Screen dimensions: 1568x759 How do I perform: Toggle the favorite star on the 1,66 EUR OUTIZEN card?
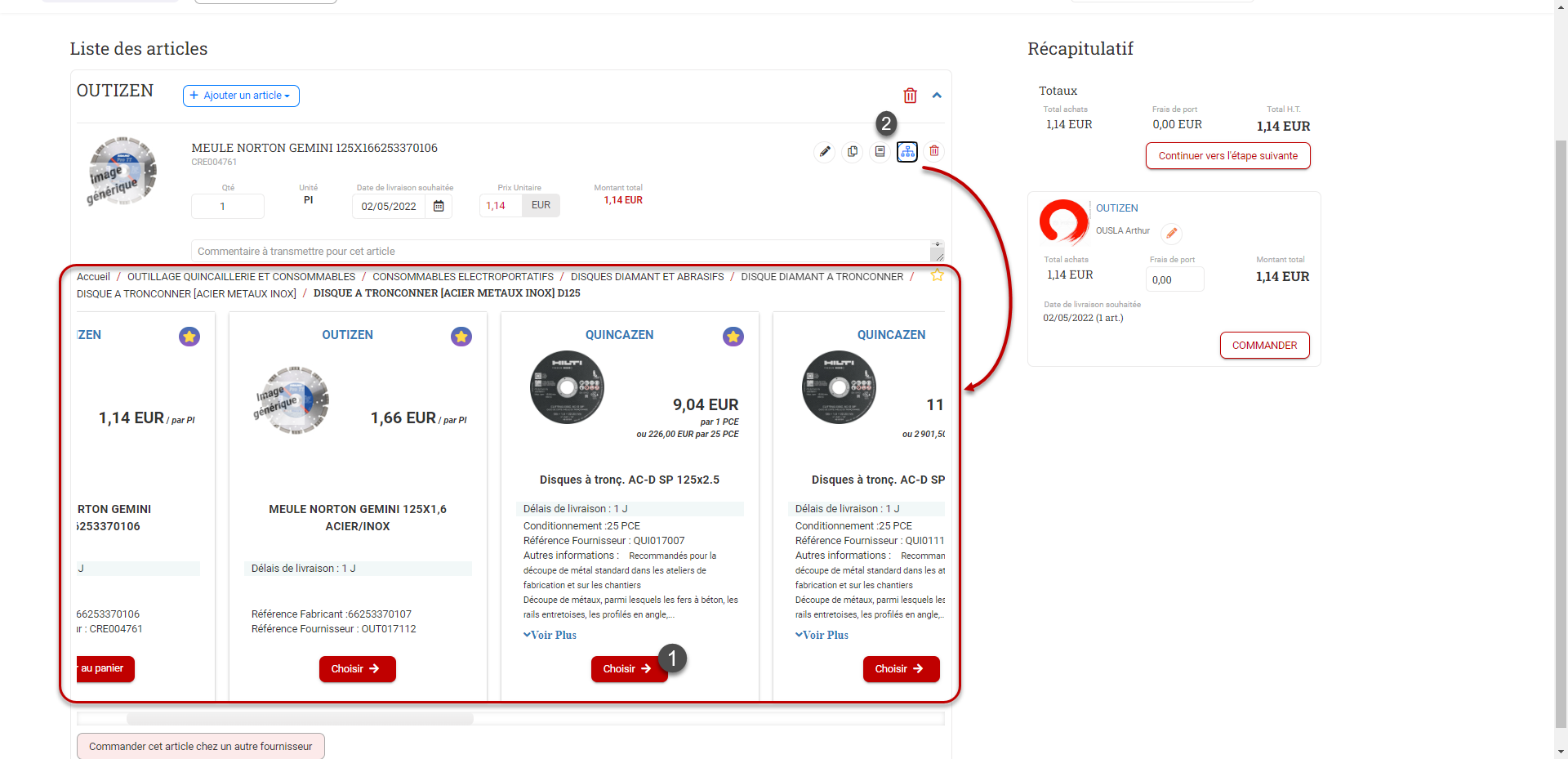[x=461, y=336]
